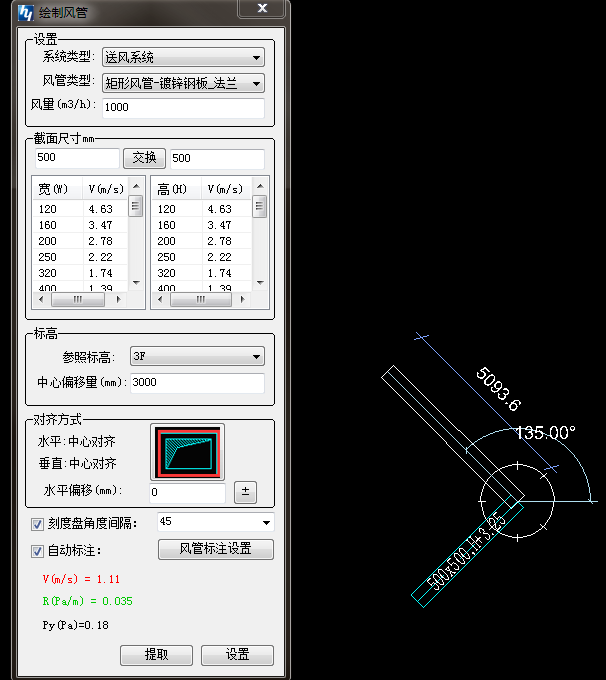Select height 200 row in 高(H) list
Screen dimensions: 606x680
coord(202,241)
